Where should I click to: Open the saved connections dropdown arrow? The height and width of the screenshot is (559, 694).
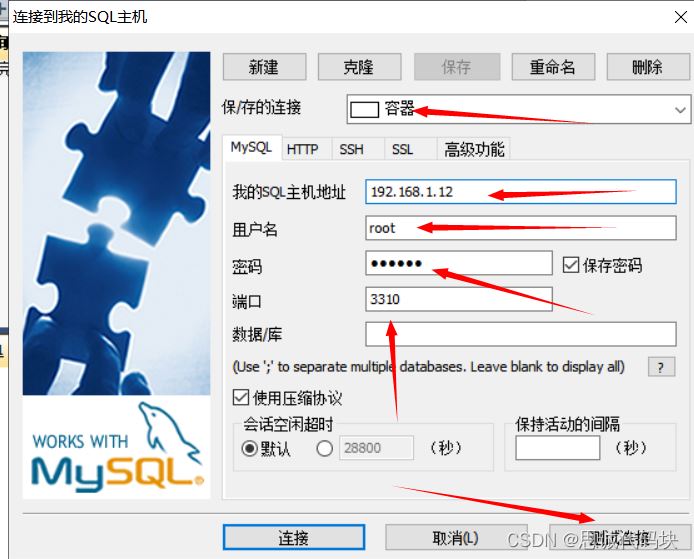tap(680, 109)
